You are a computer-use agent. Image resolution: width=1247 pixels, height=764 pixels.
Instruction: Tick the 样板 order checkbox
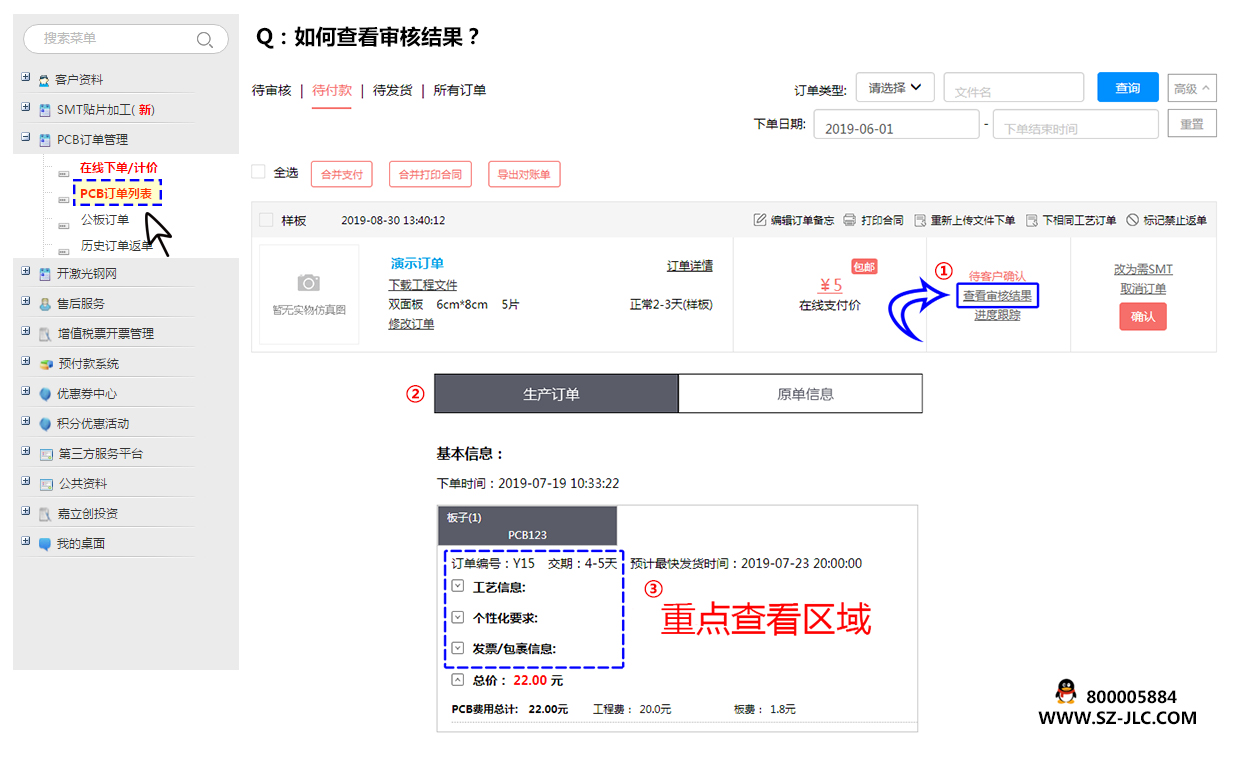[x=266, y=220]
